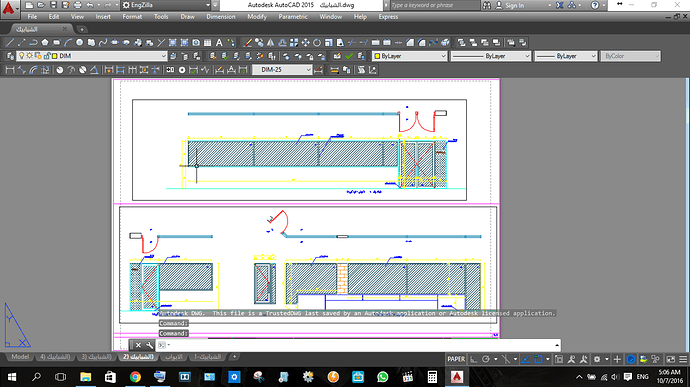Screen dimensions: 690x387
Task: Click the command line input field
Action: [x=359, y=345]
